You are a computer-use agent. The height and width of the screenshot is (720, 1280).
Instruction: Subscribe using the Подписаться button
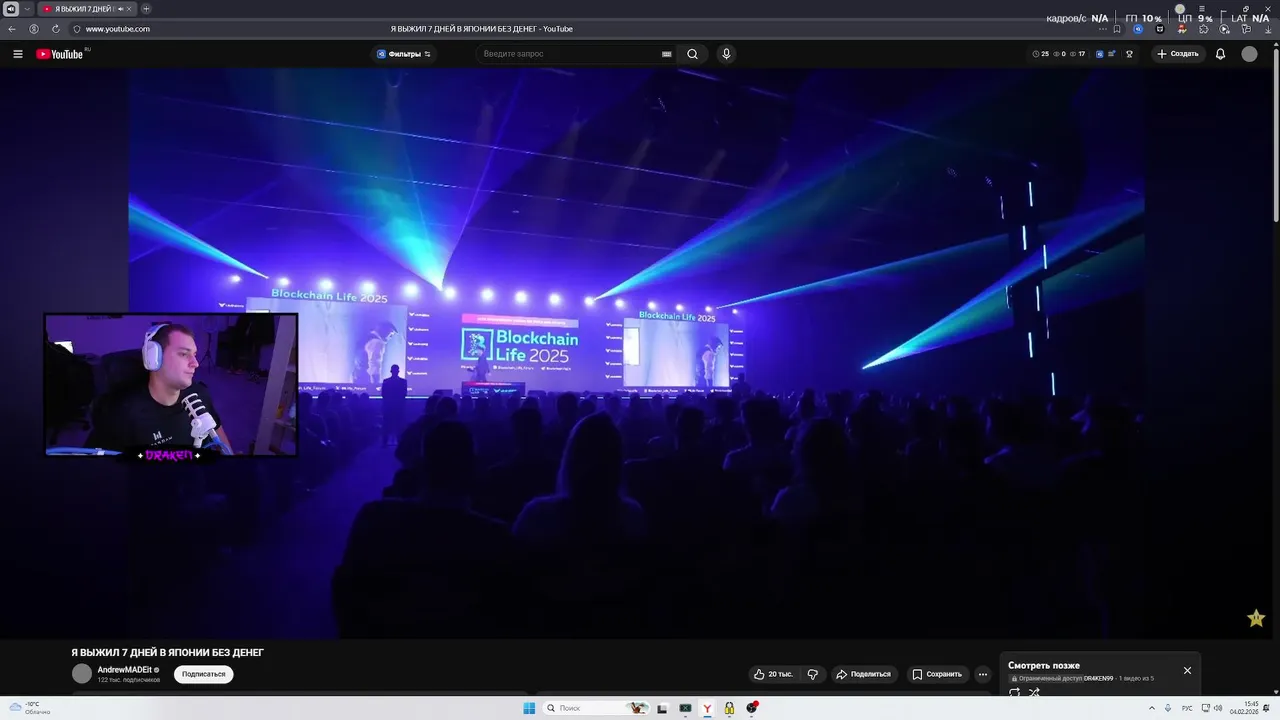coord(204,674)
